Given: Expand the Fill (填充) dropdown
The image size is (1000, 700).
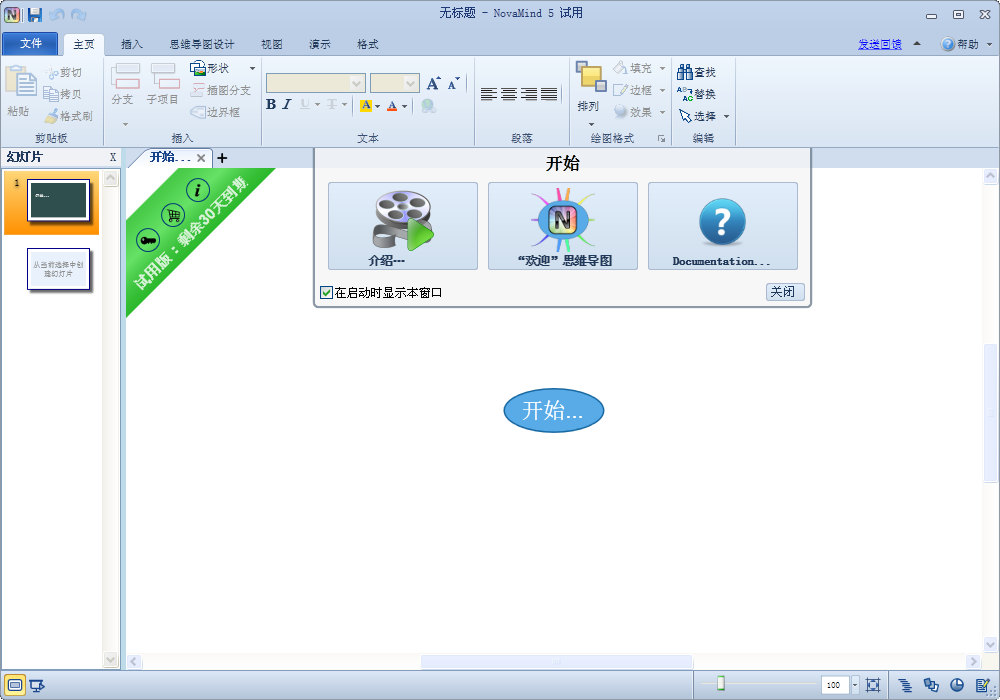Looking at the screenshot, I should pyautogui.click(x=663, y=68).
